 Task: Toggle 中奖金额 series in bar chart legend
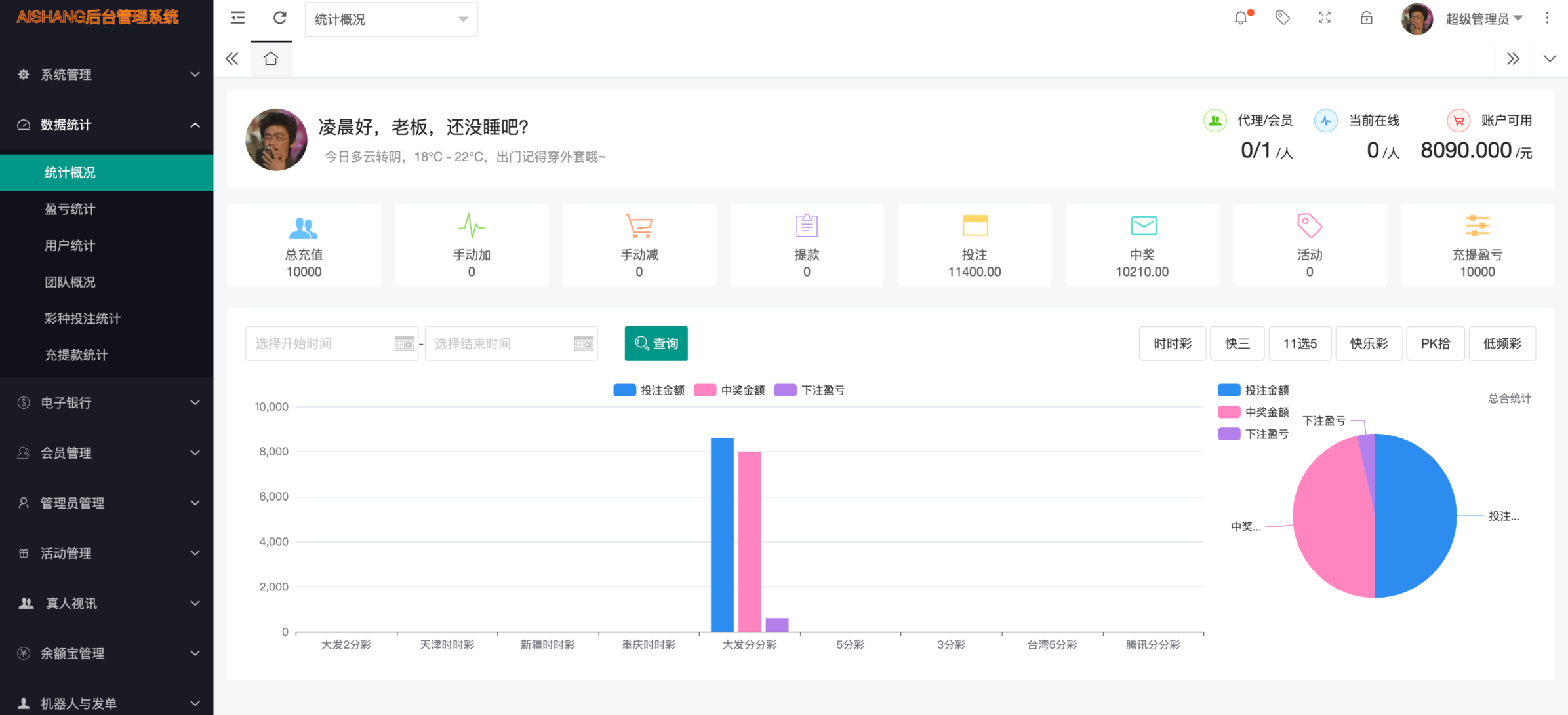(729, 391)
